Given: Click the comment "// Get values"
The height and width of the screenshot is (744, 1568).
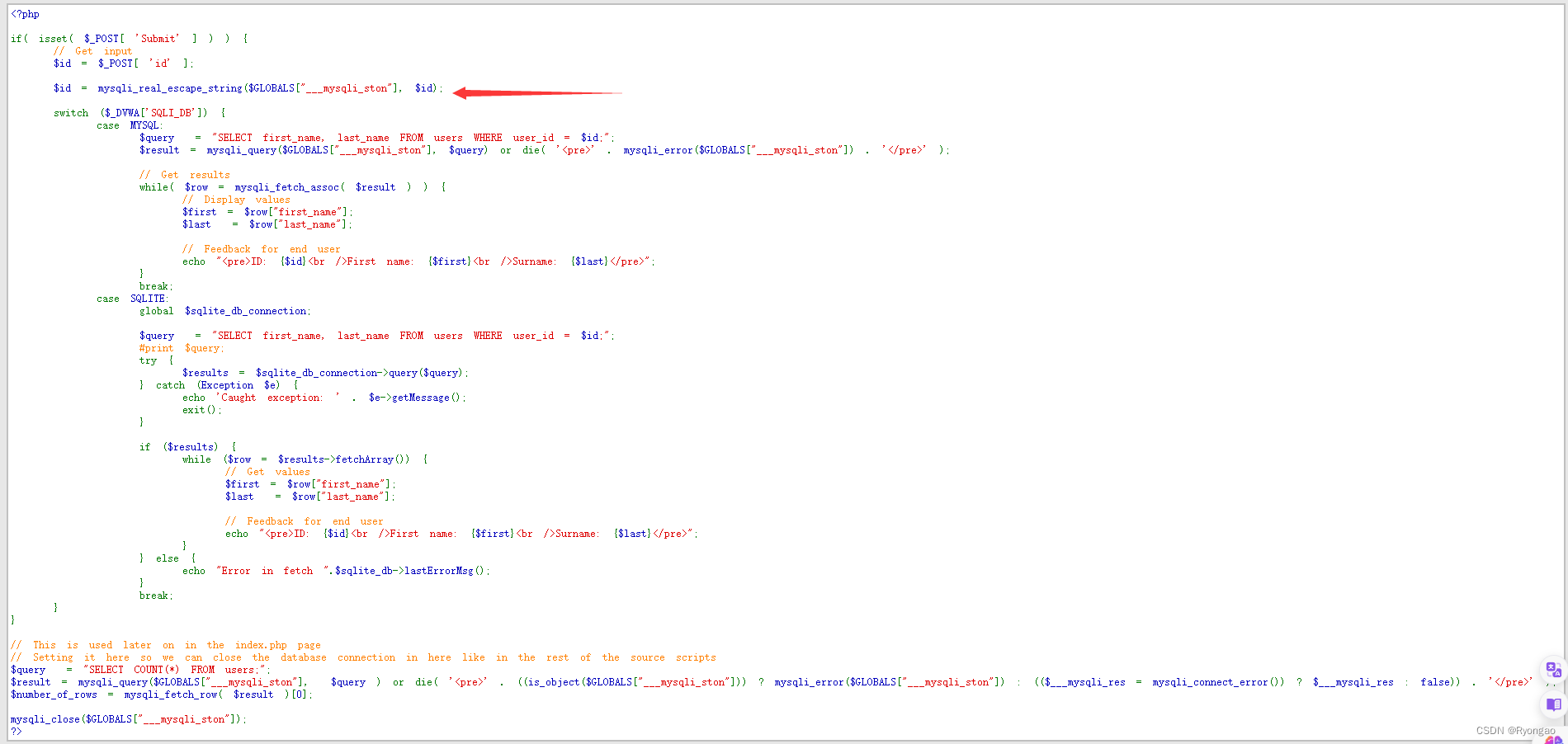Looking at the screenshot, I should [267, 472].
